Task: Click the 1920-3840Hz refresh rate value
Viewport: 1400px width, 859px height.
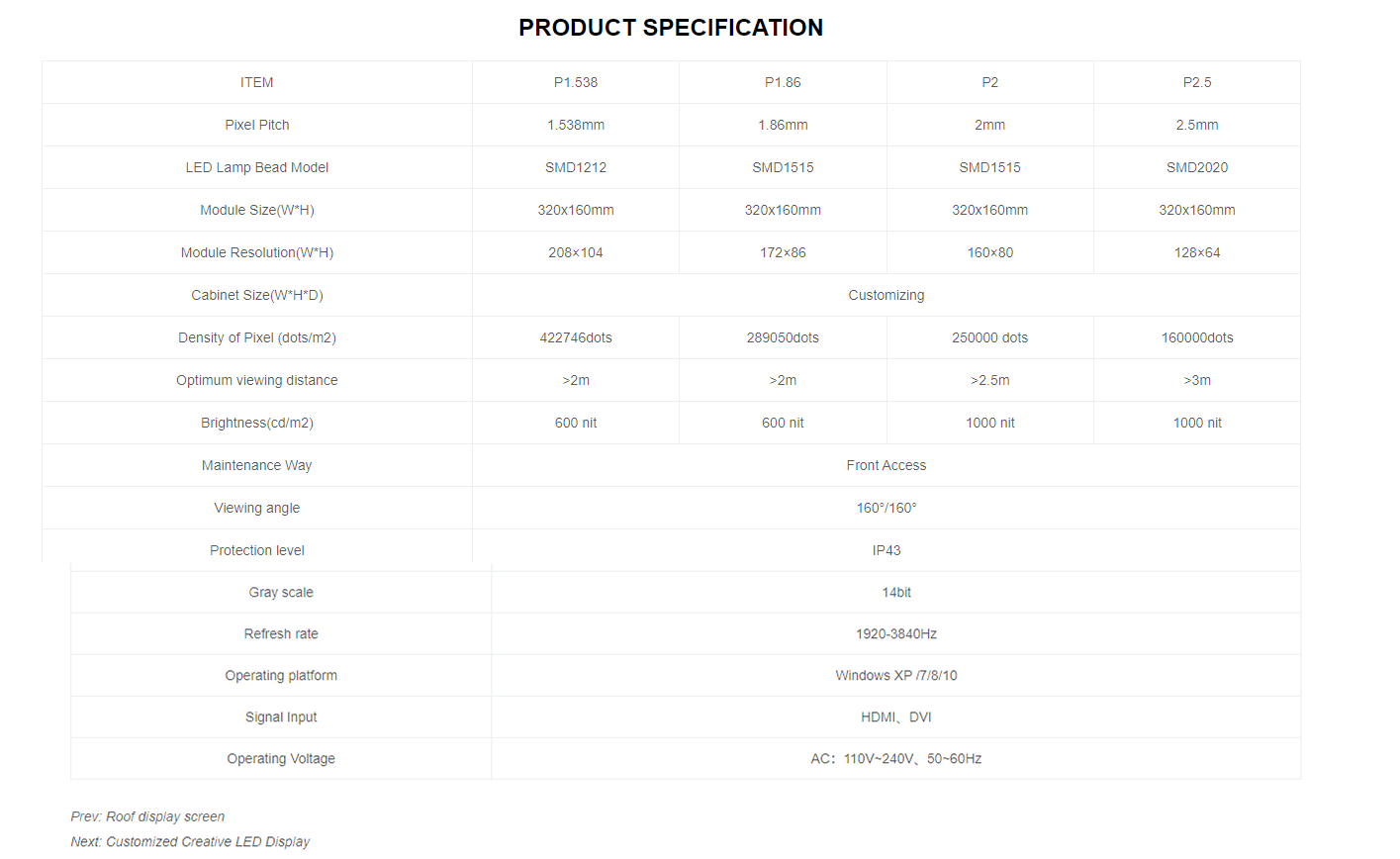Action: [896, 633]
